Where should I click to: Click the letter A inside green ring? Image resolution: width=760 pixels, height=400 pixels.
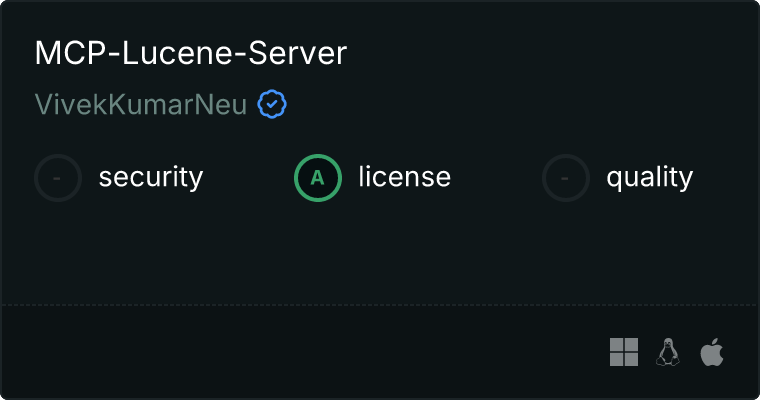[317, 178]
